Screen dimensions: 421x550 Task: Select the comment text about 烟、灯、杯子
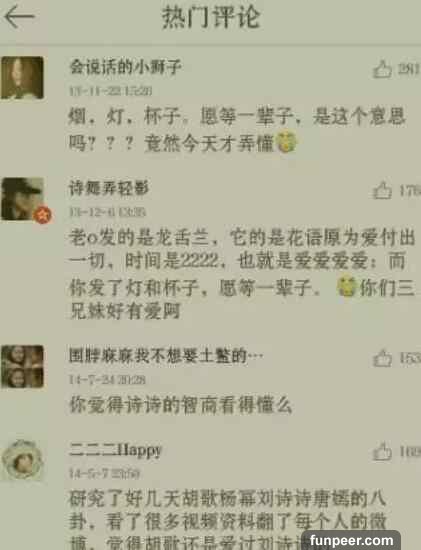point(237,130)
